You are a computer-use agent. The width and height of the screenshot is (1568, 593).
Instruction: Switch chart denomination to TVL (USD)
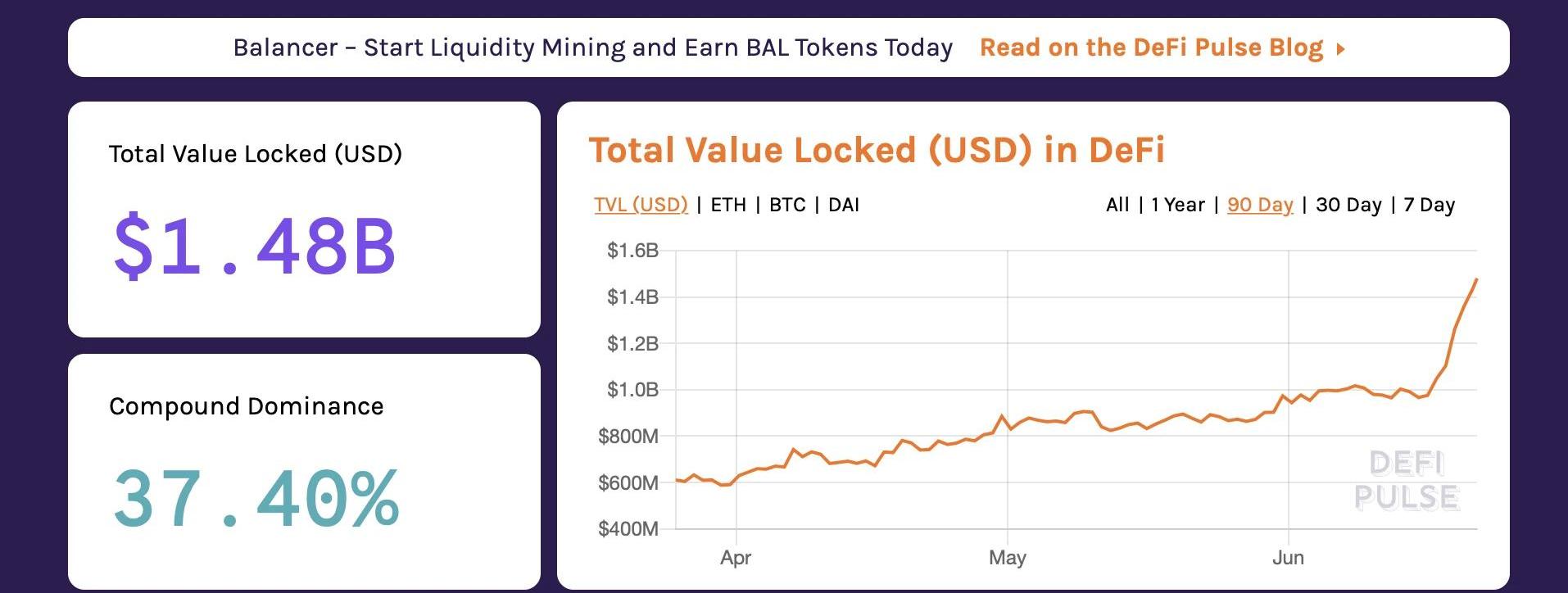point(641,205)
